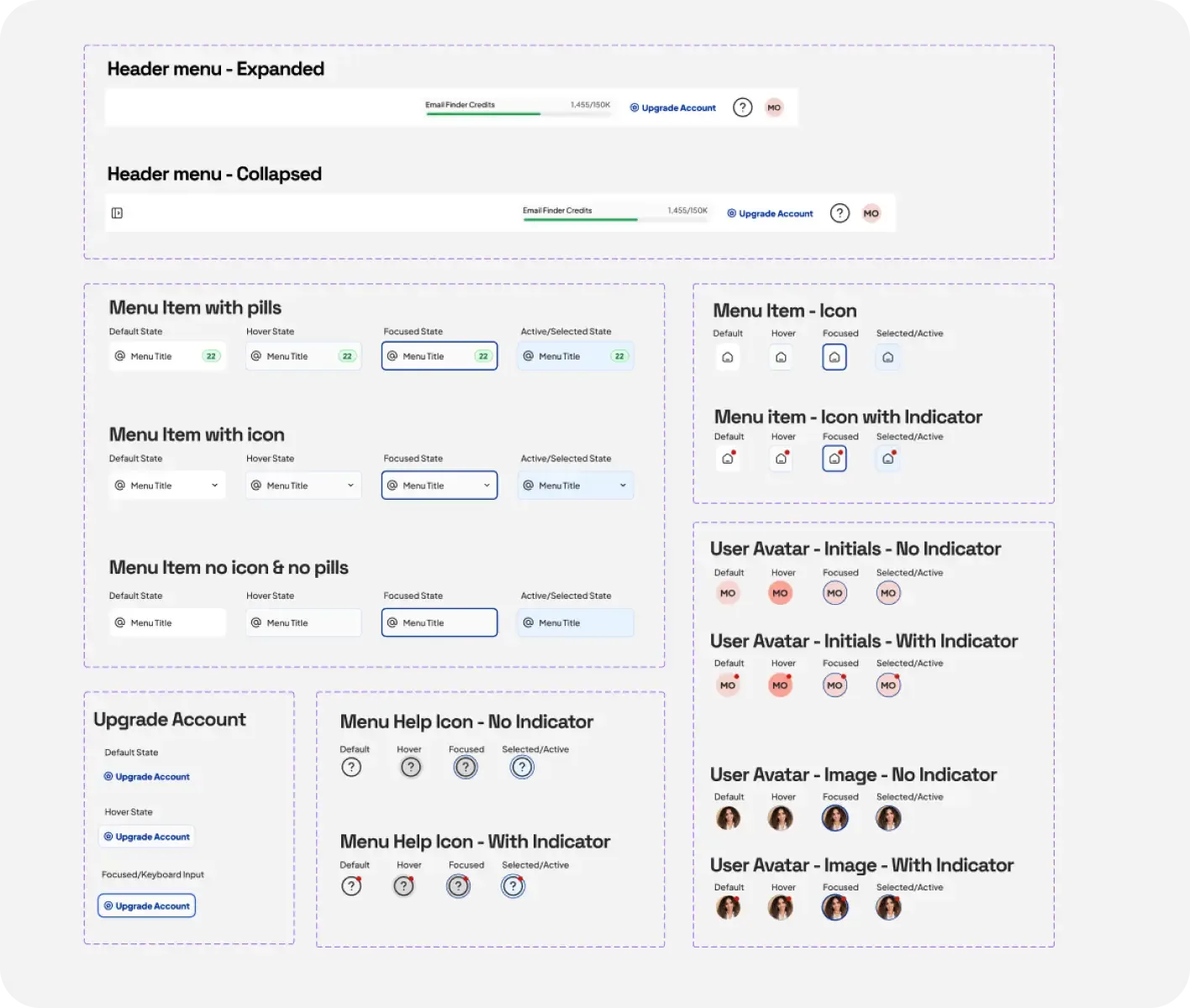Click Hover MO avatar under Initials - No Indicator
Image resolution: width=1190 pixels, height=1008 pixels.
[x=781, y=593]
